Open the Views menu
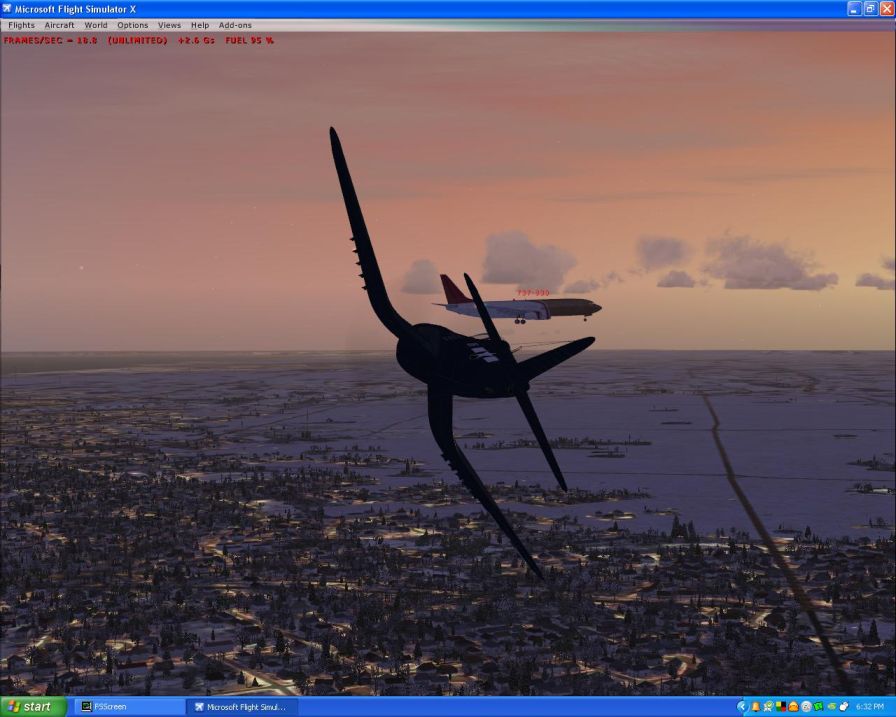 tap(169, 25)
